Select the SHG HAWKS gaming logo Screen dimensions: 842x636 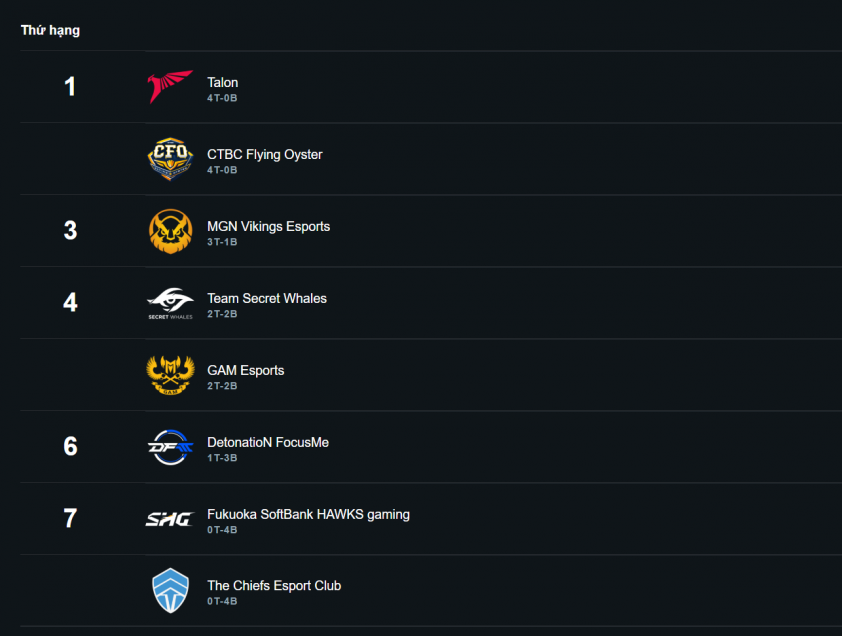(x=169, y=519)
